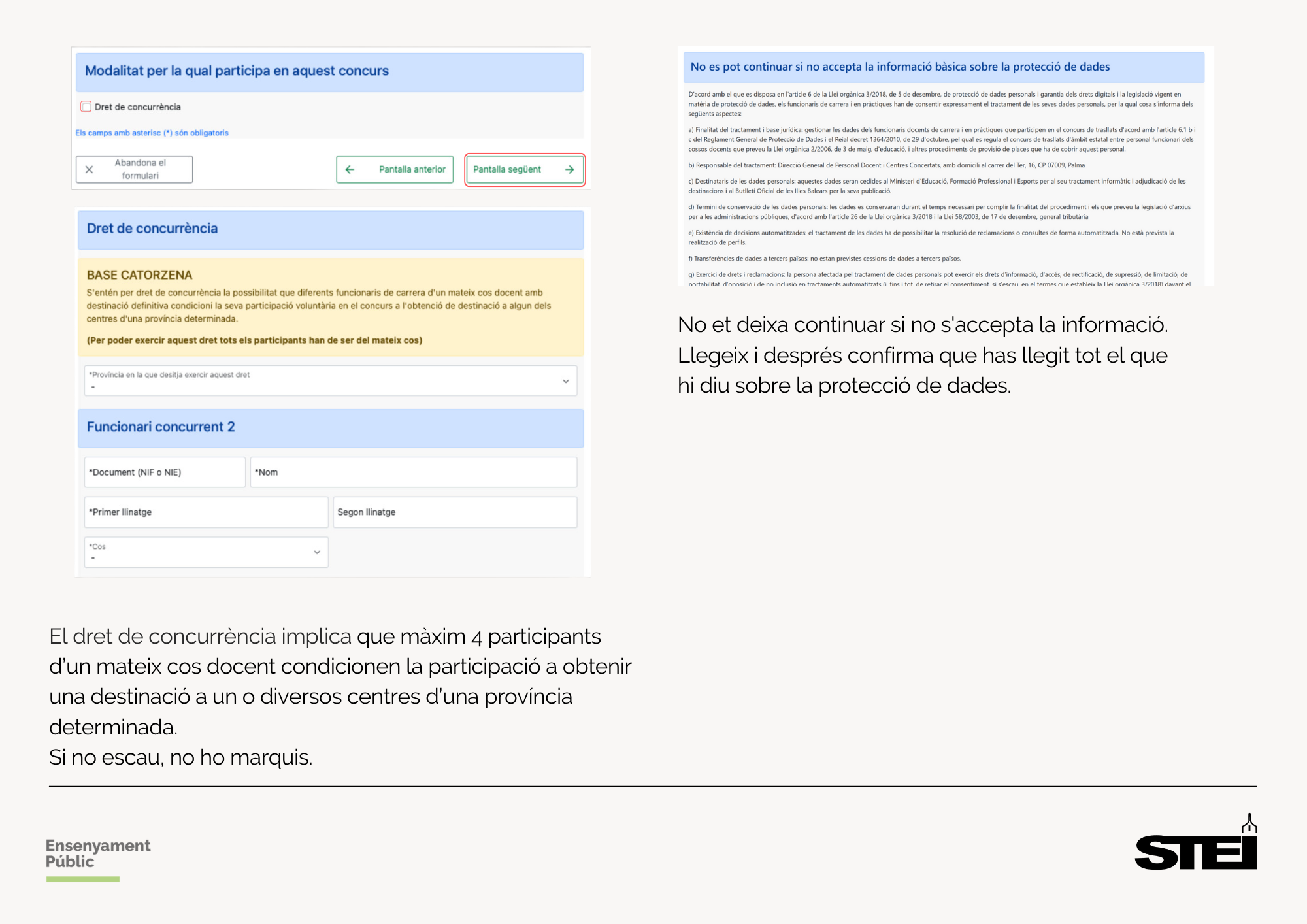Viewport: 1307px width, 924px height.
Task: Click the mandatory fields asterisk note
Action: click(152, 133)
